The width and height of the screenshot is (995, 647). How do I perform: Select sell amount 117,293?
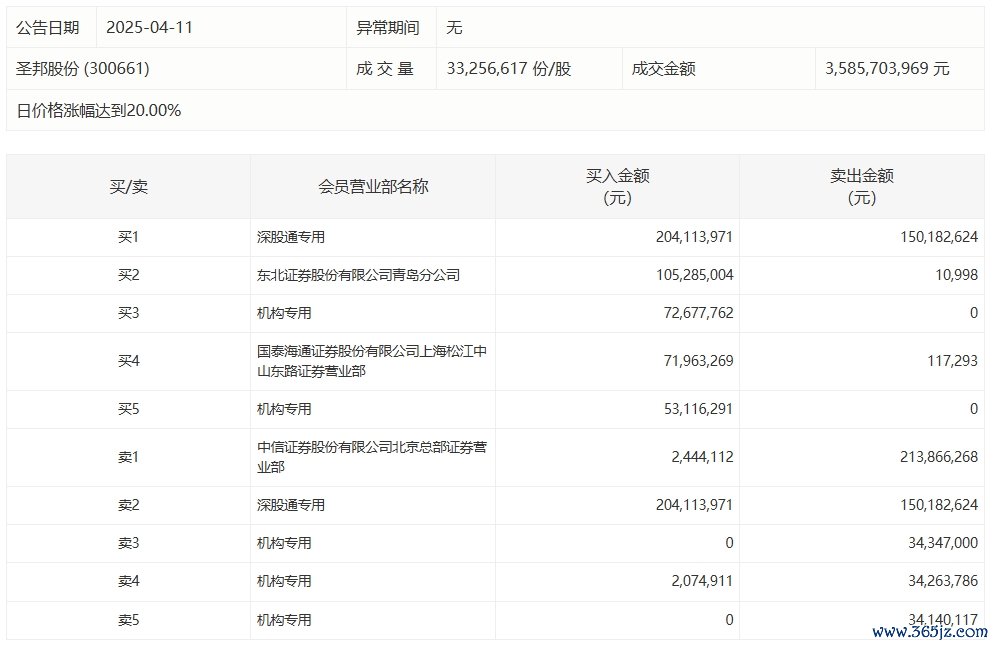pos(952,361)
